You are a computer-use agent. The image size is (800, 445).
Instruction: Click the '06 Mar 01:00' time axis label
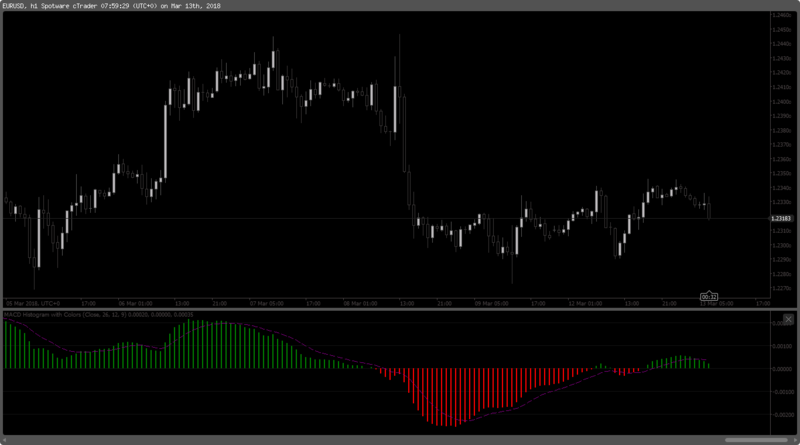coord(135,304)
